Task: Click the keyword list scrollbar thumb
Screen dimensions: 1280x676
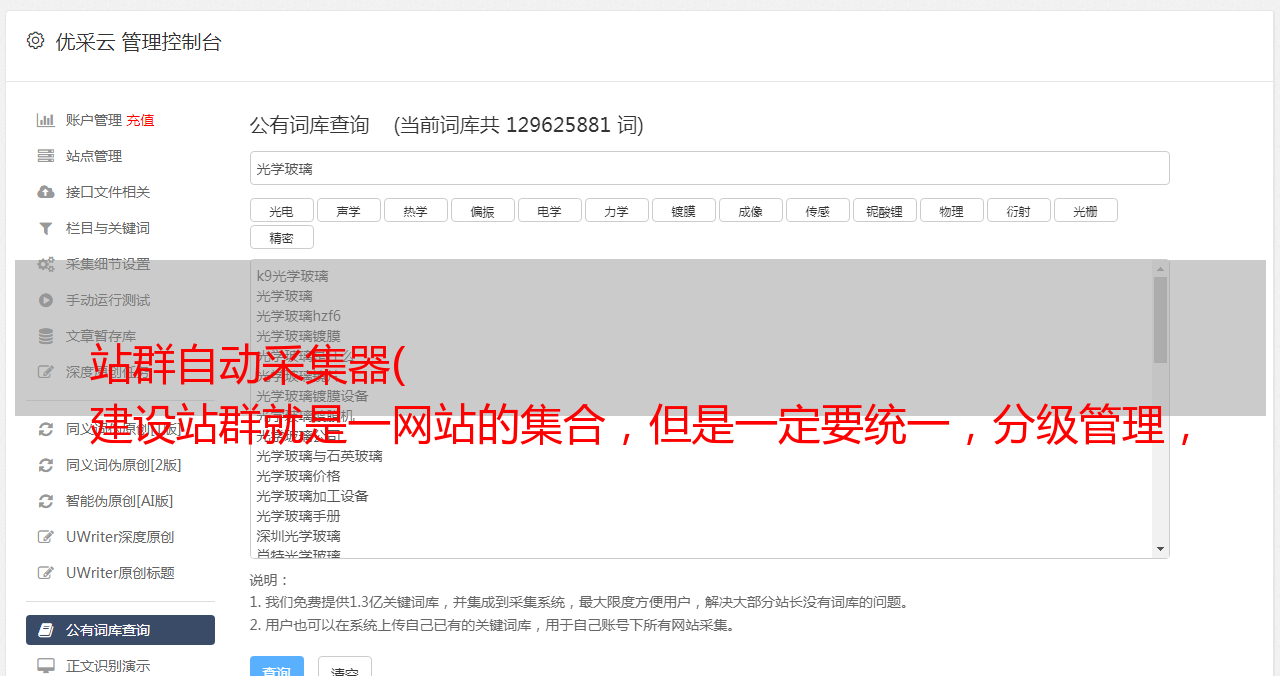Action: pyautogui.click(x=1160, y=320)
